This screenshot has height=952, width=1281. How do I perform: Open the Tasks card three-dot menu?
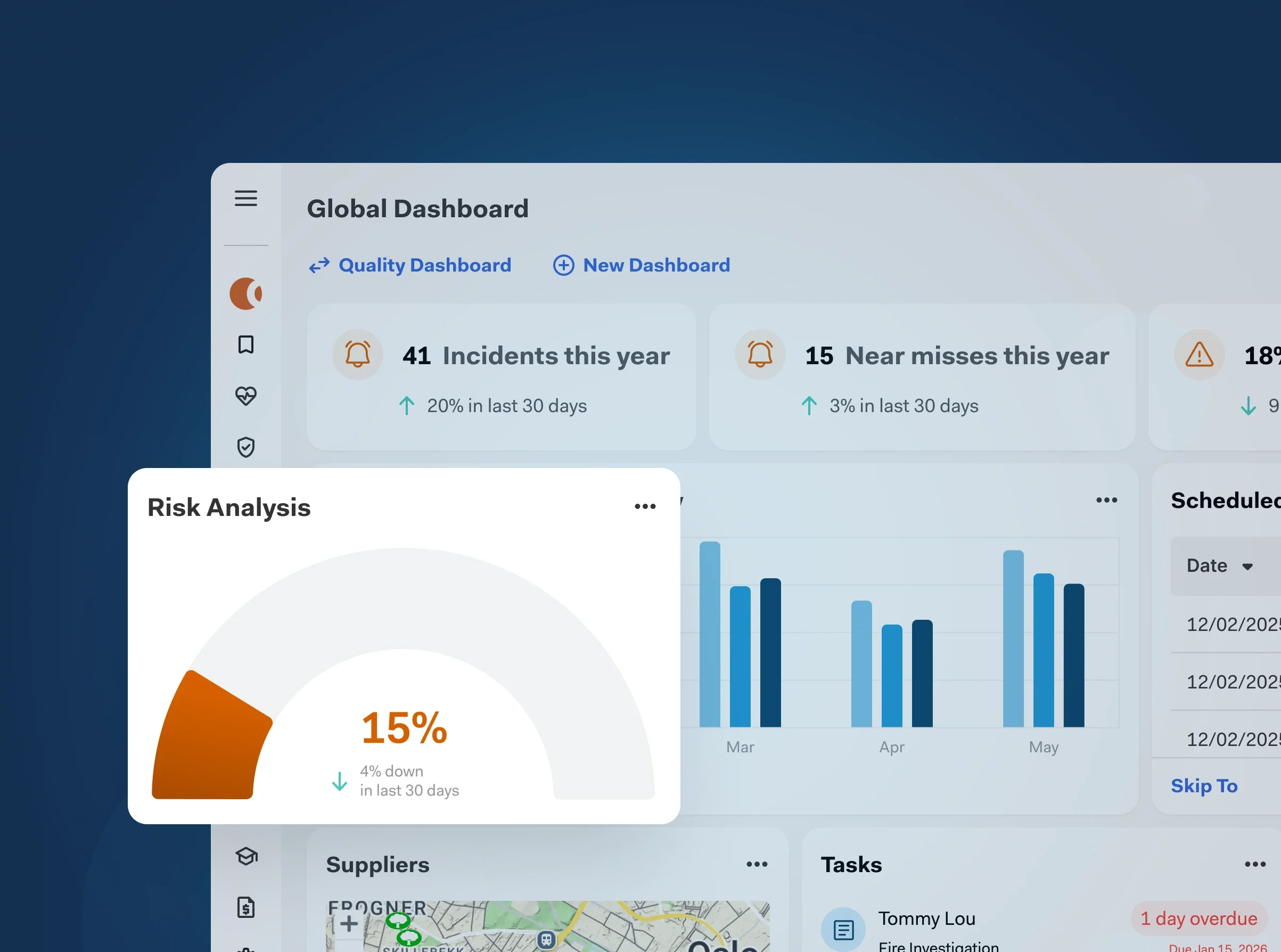pos(1254,864)
